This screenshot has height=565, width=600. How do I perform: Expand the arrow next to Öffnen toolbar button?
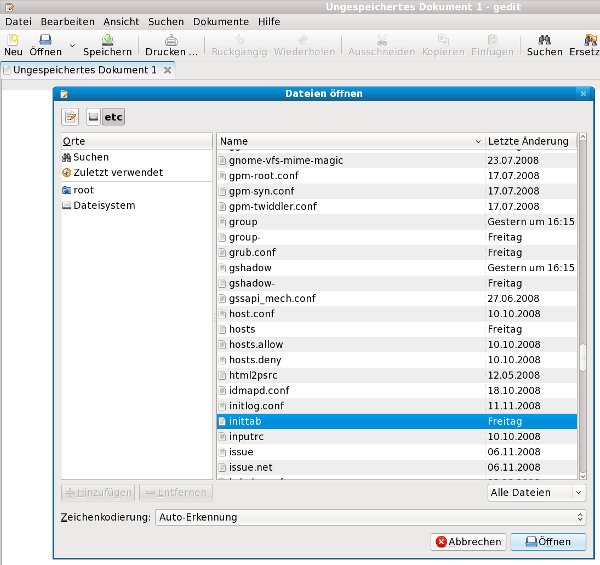[x=72, y=46]
